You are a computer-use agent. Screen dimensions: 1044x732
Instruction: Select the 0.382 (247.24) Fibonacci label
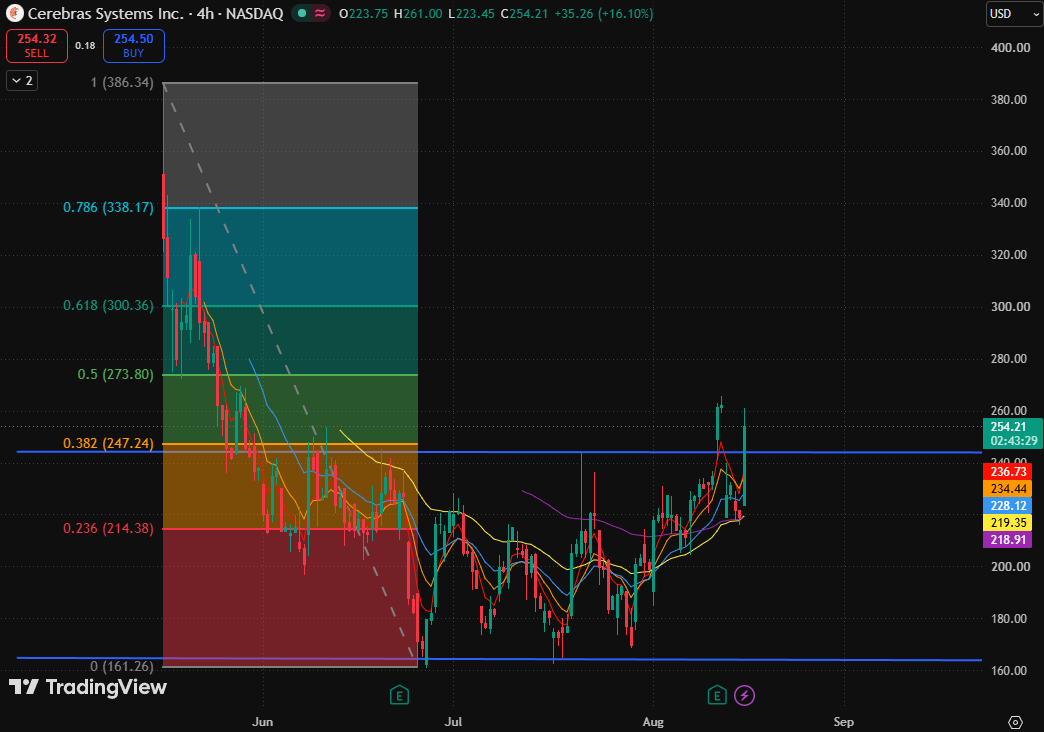tap(108, 444)
